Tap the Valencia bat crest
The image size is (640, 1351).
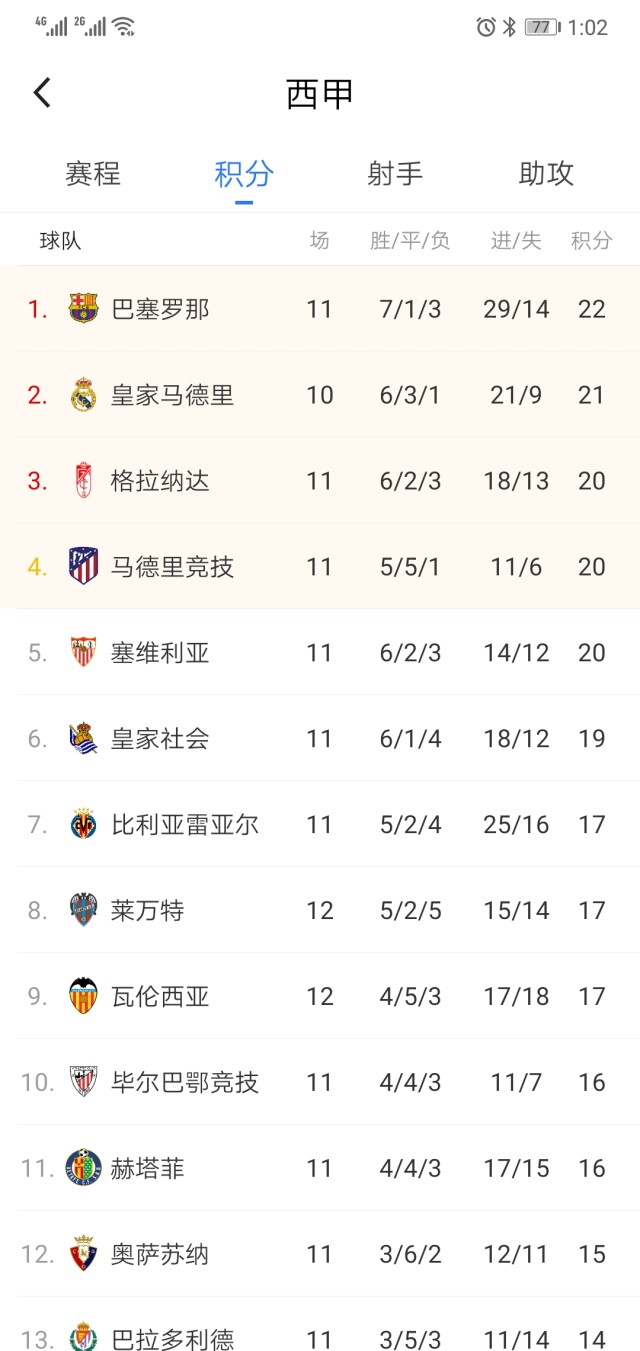(83, 997)
